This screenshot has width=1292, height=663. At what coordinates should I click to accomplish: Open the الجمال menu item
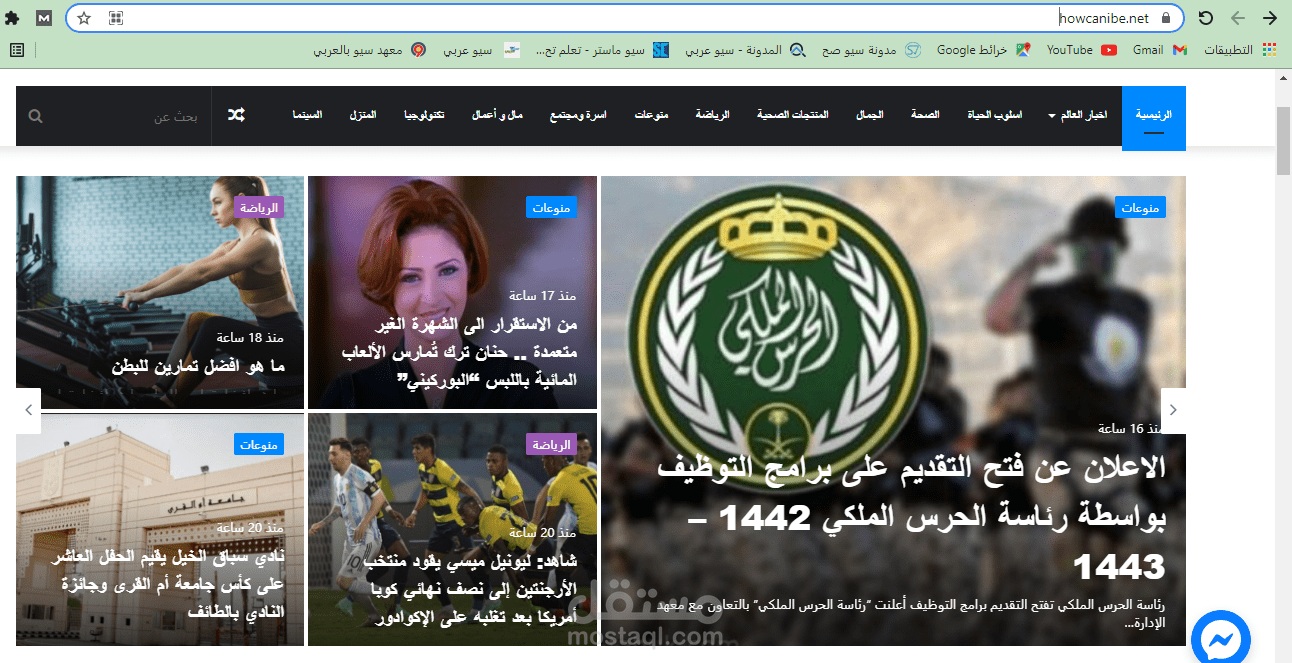869,115
